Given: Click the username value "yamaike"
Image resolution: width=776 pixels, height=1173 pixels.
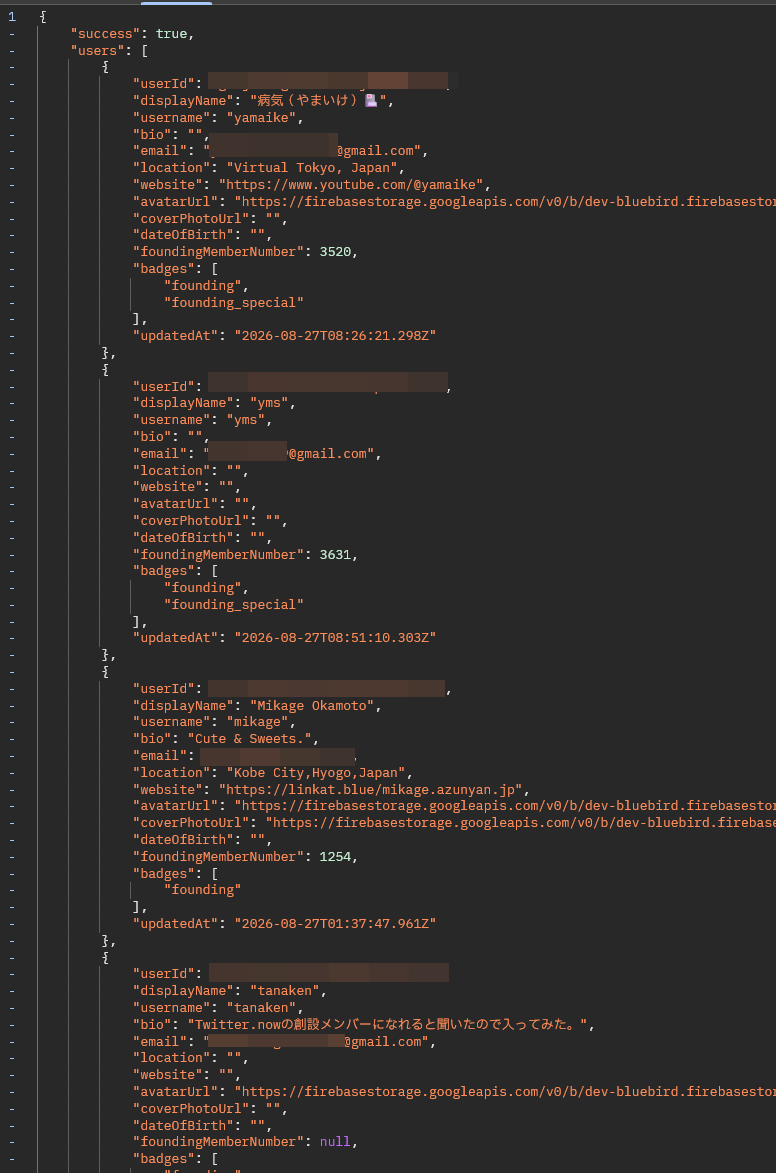Looking at the screenshot, I should coord(261,117).
